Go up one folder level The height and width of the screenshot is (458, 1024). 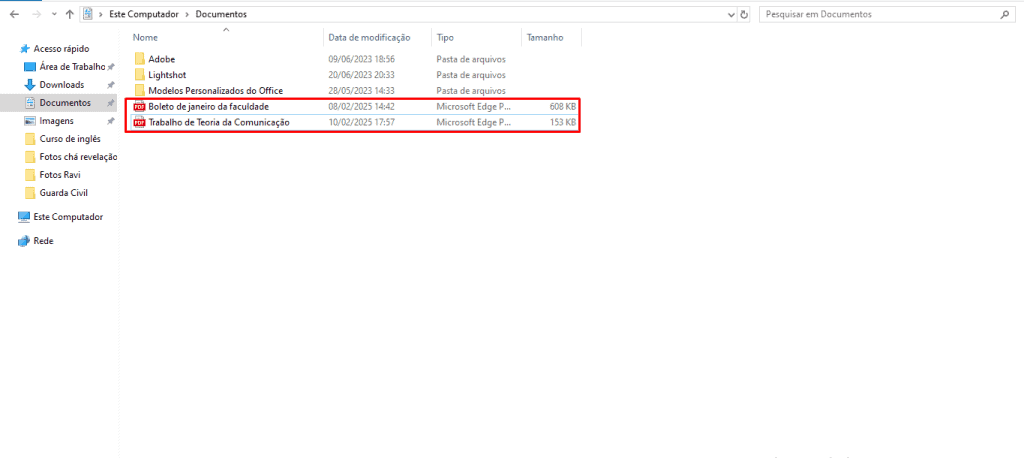click(x=69, y=14)
